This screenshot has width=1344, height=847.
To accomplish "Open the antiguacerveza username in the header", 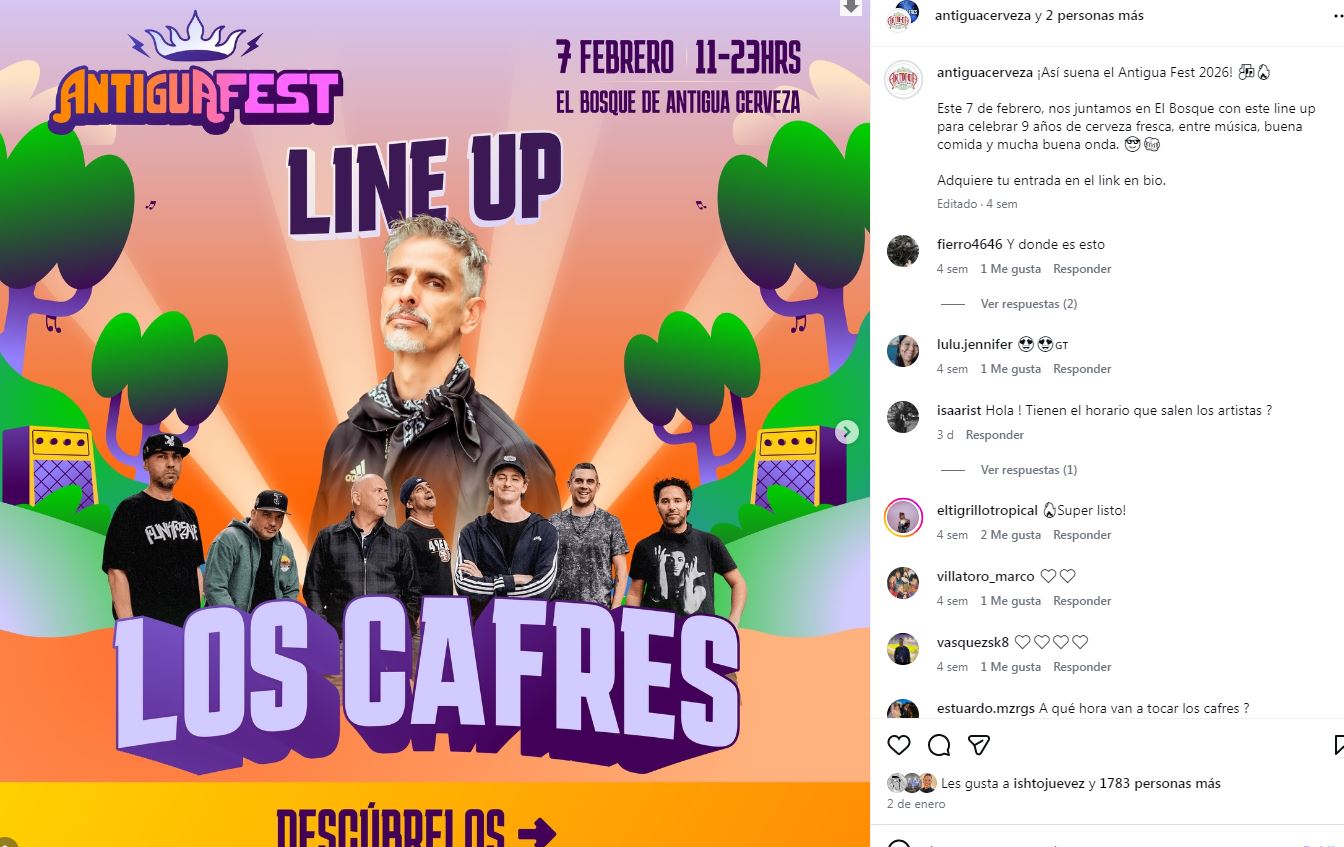I will point(983,15).
